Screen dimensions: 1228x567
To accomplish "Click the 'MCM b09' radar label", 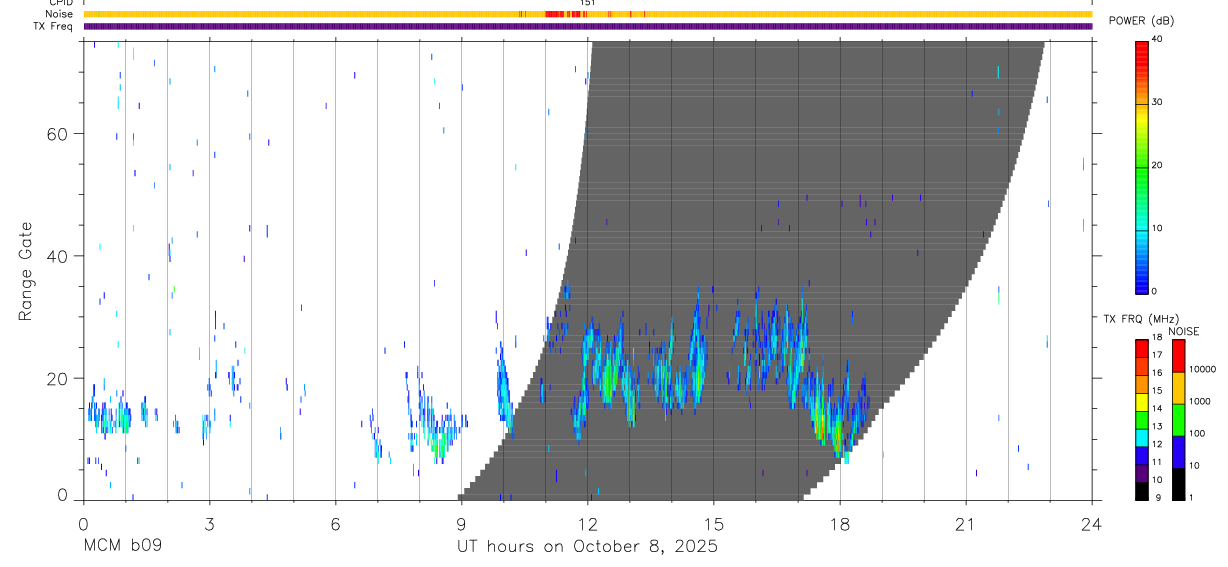I will click(122, 547).
